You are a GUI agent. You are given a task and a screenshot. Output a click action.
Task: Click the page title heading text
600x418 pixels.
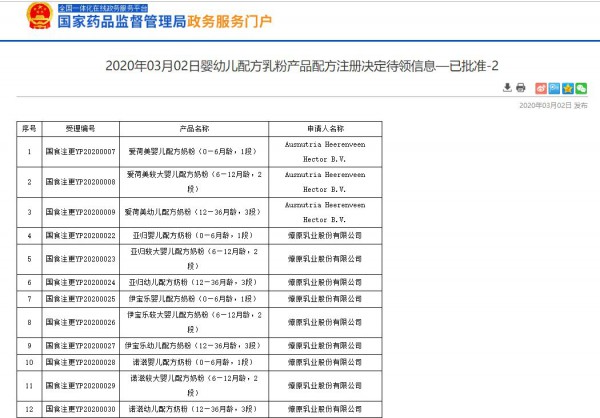coord(301,65)
